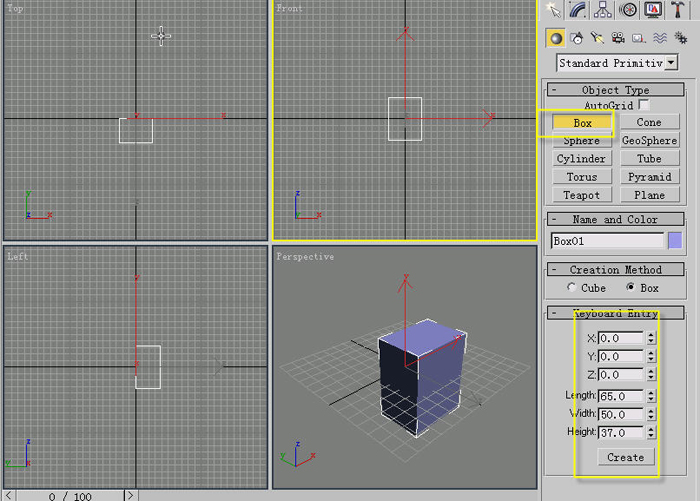
Task: Select the Space Warps waves icon
Action: [x=660, y=38]
